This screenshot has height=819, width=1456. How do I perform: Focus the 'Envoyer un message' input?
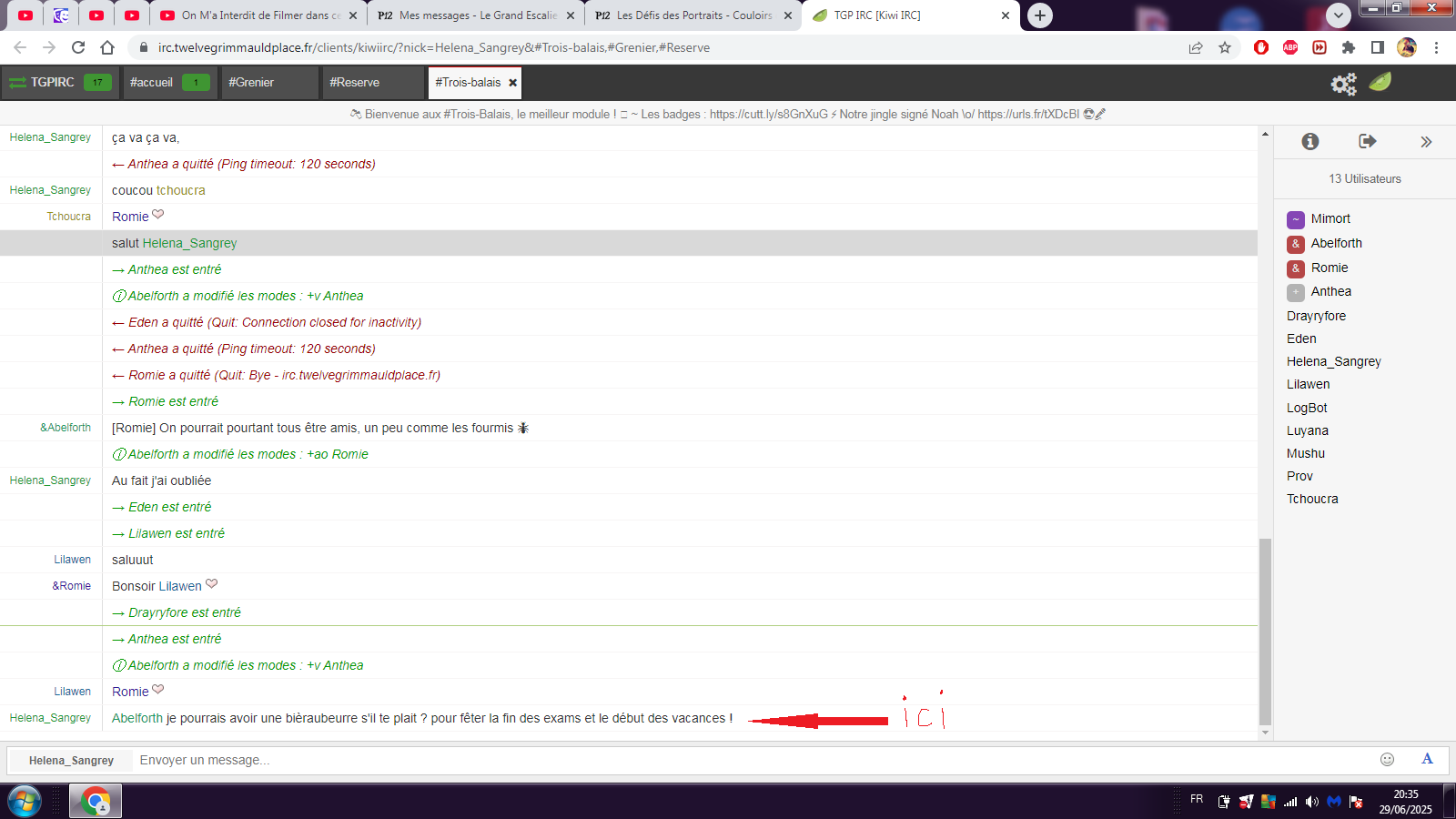pos(755,760)
